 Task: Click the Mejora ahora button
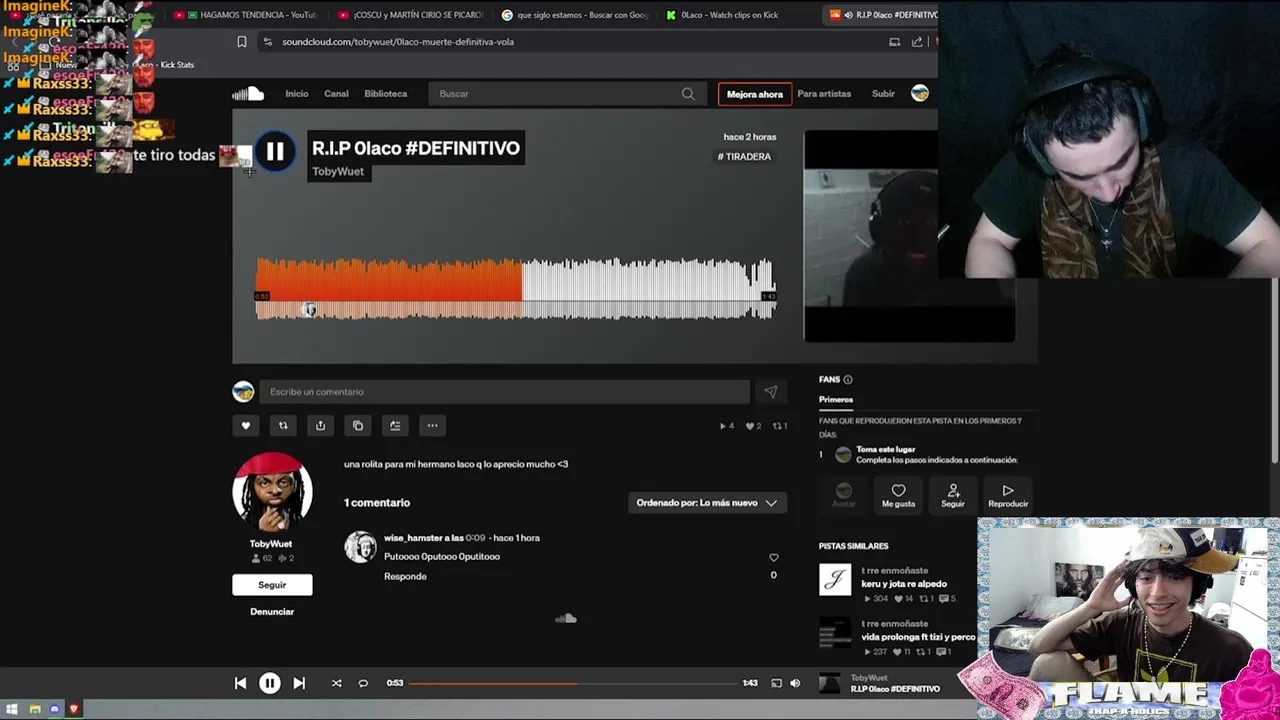click(x=755, y=94)
